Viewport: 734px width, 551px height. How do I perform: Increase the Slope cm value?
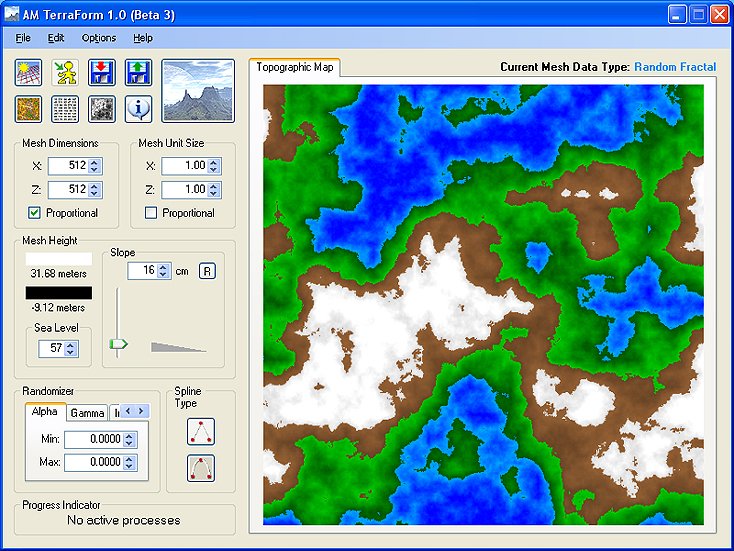163,267
